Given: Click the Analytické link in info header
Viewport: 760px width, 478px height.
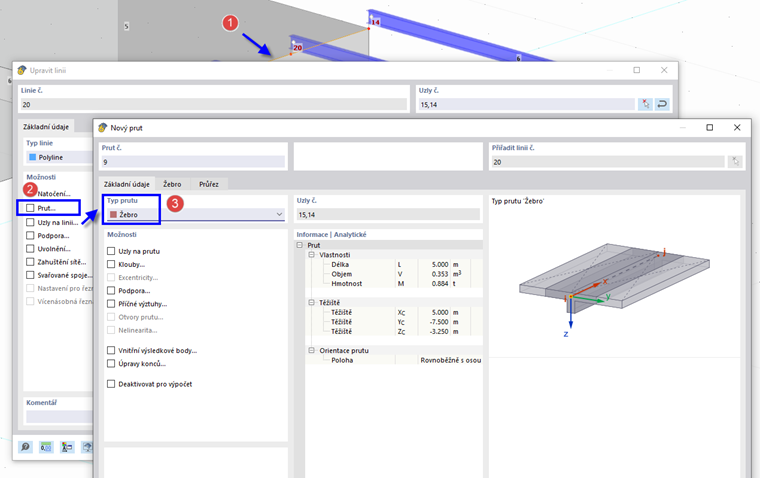Looking at the screenshot, I should click(350, 235).
